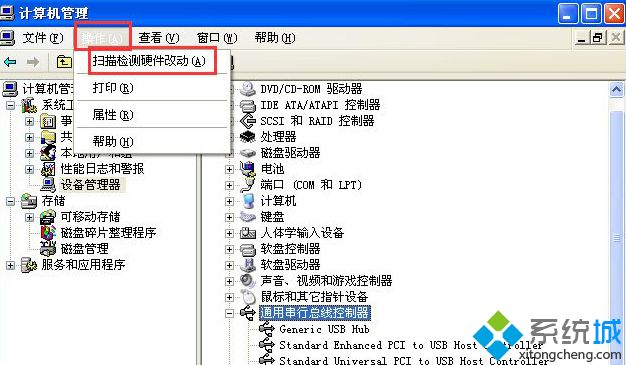Expand the 服务和应用程序 tree node
626x365 pixels.
(10, 265)
